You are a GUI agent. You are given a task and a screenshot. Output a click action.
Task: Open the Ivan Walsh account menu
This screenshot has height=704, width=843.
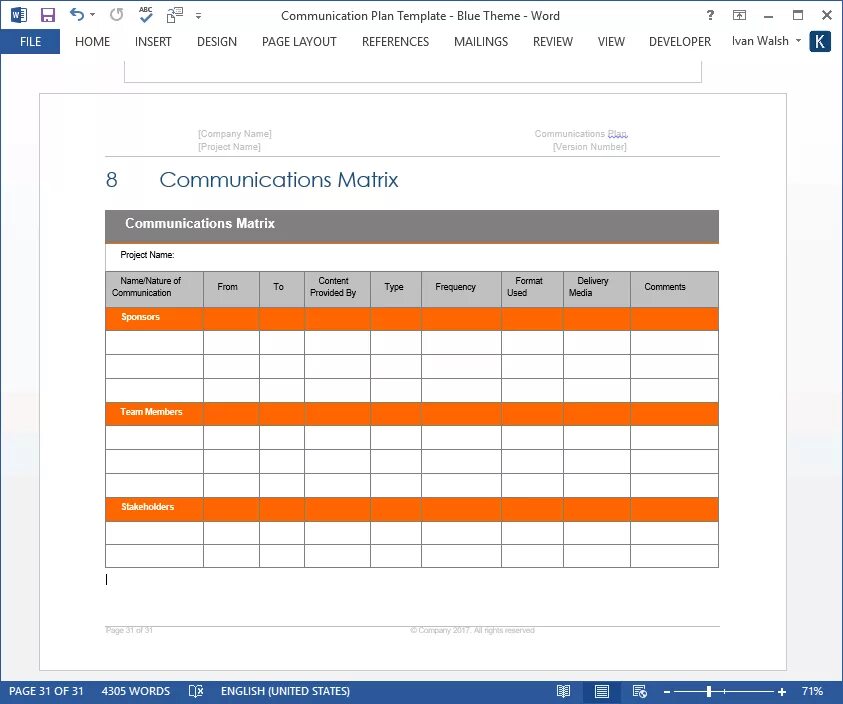point(763,41)
